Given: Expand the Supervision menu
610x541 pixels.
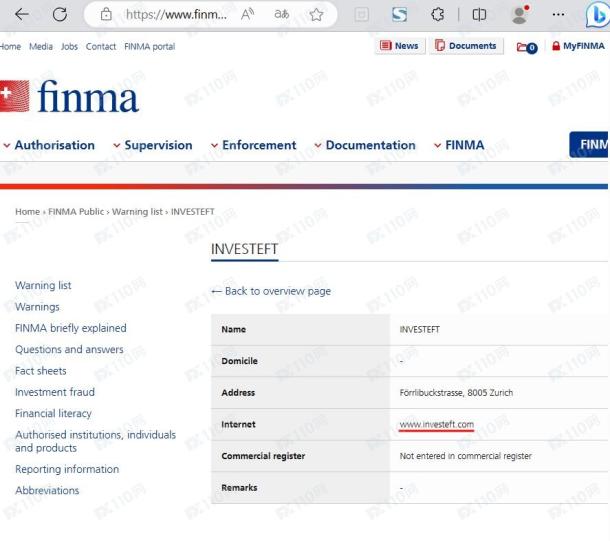Looking at the screenshot, I should pos(153,145).
